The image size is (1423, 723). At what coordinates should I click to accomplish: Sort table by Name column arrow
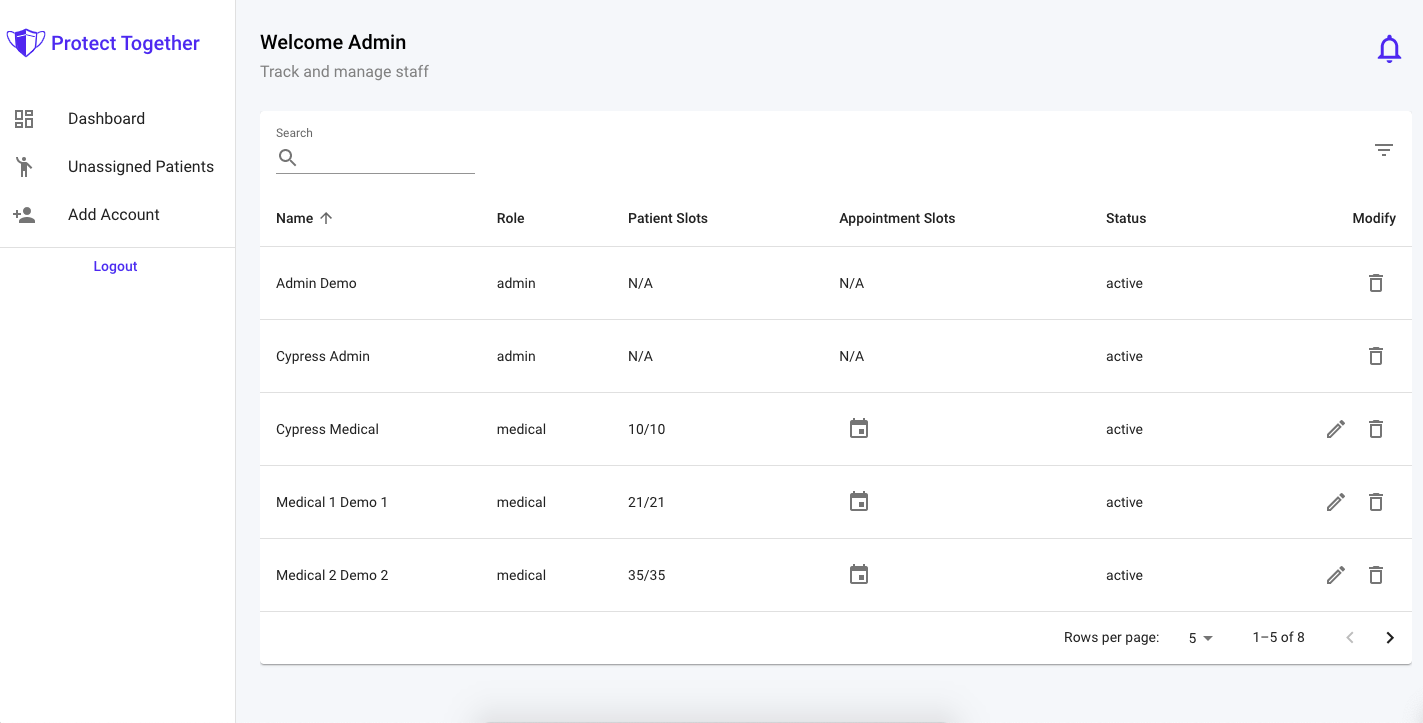pyautogui.click(x=326, y=218)
